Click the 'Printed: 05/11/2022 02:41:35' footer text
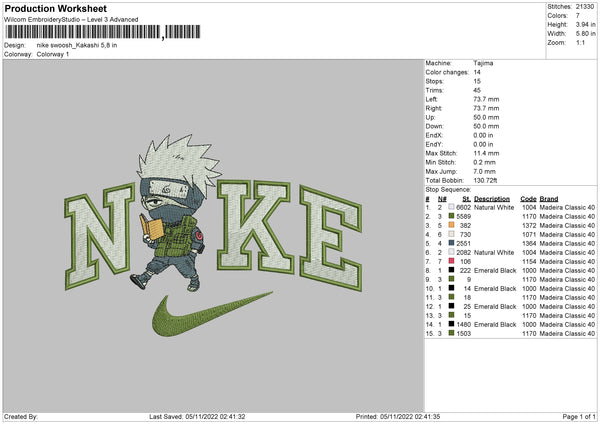 tap(398, 416)
